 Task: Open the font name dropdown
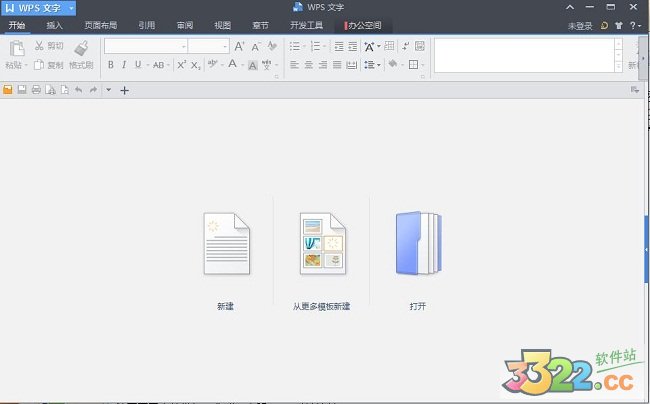click(x=184, y=47)
